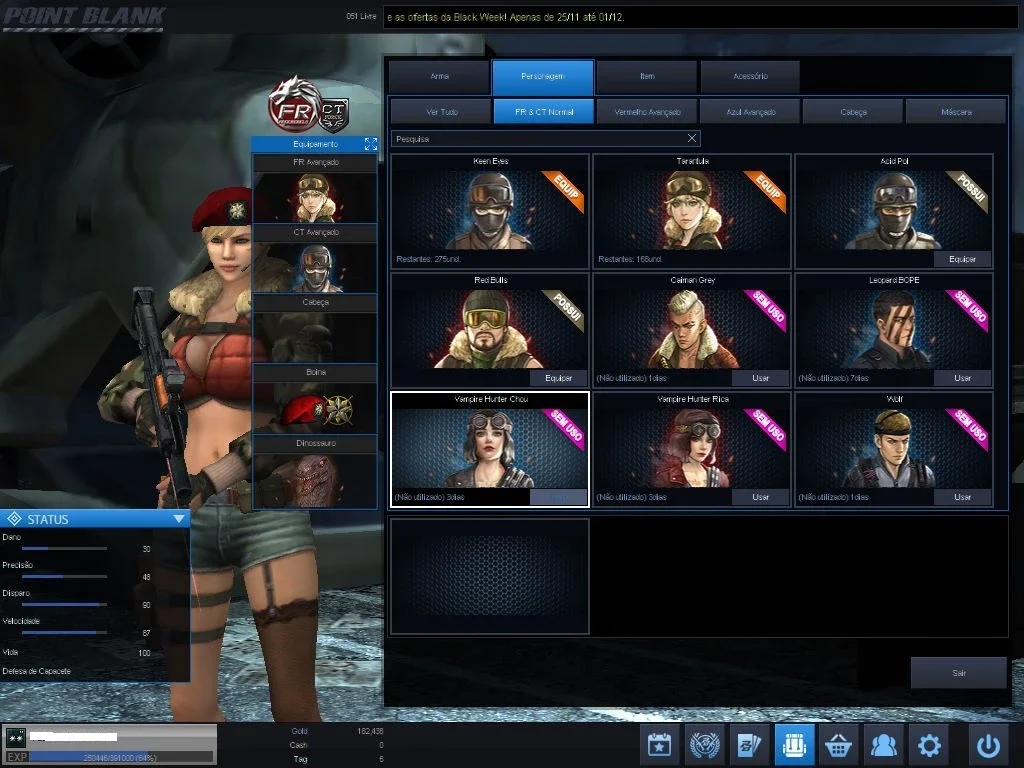Select the Tarantula character card
Image resolution: width=1024 pixels, height=768 pixels.
pyautogui.click(x=692, y=211)
